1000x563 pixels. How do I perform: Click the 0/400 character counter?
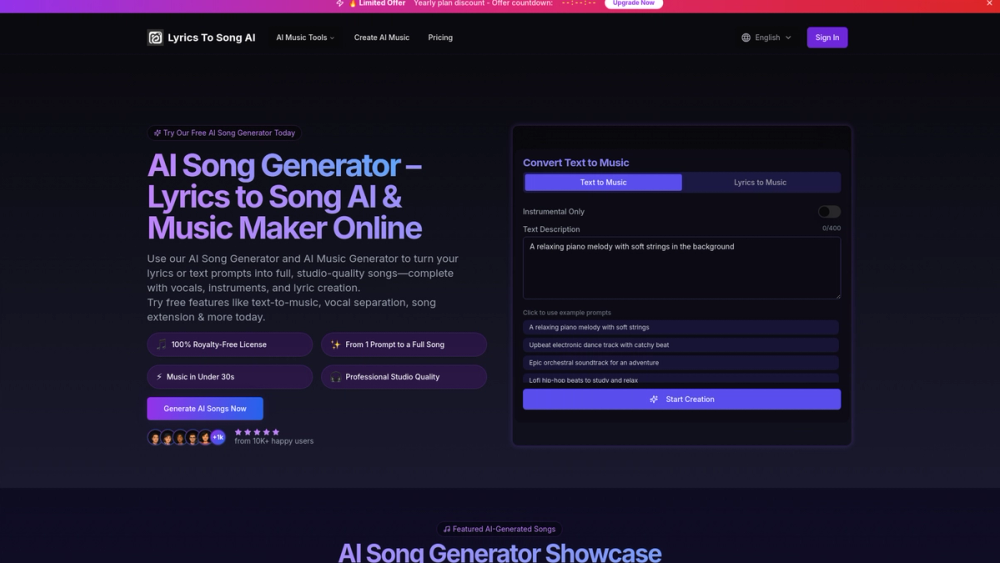tap(831, 228)
